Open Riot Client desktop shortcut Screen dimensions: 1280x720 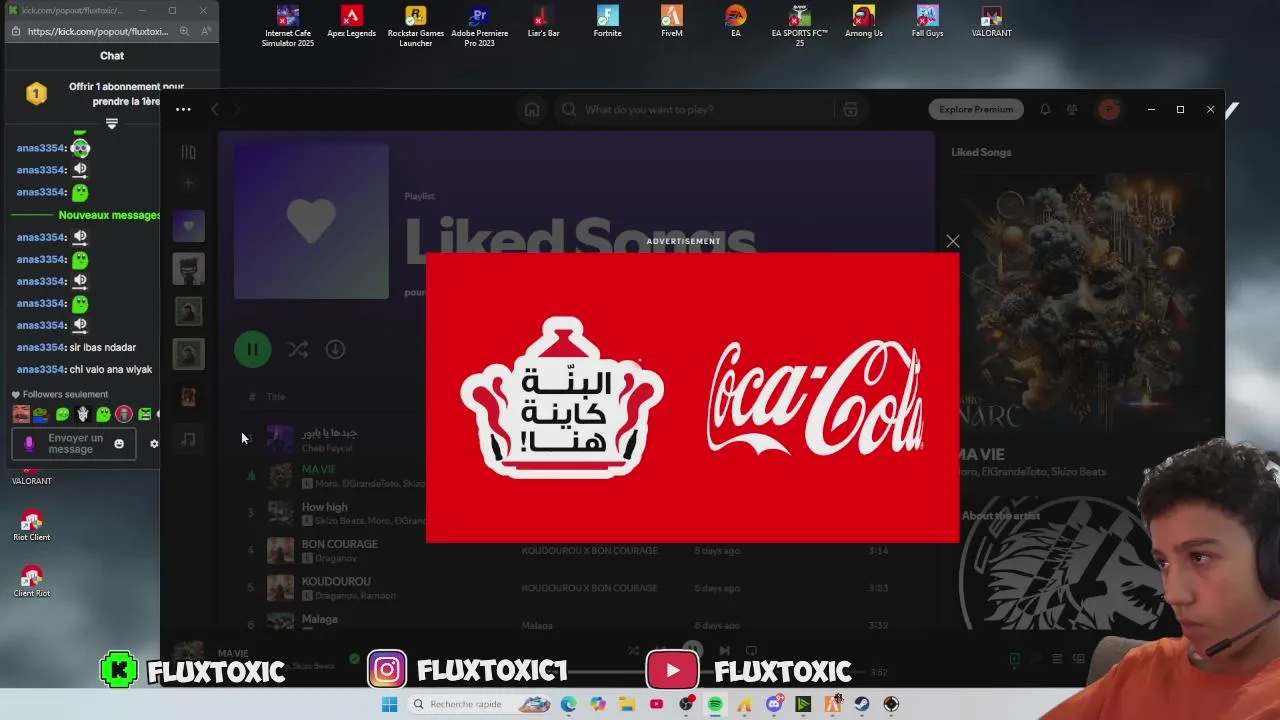tap(32, 526)
